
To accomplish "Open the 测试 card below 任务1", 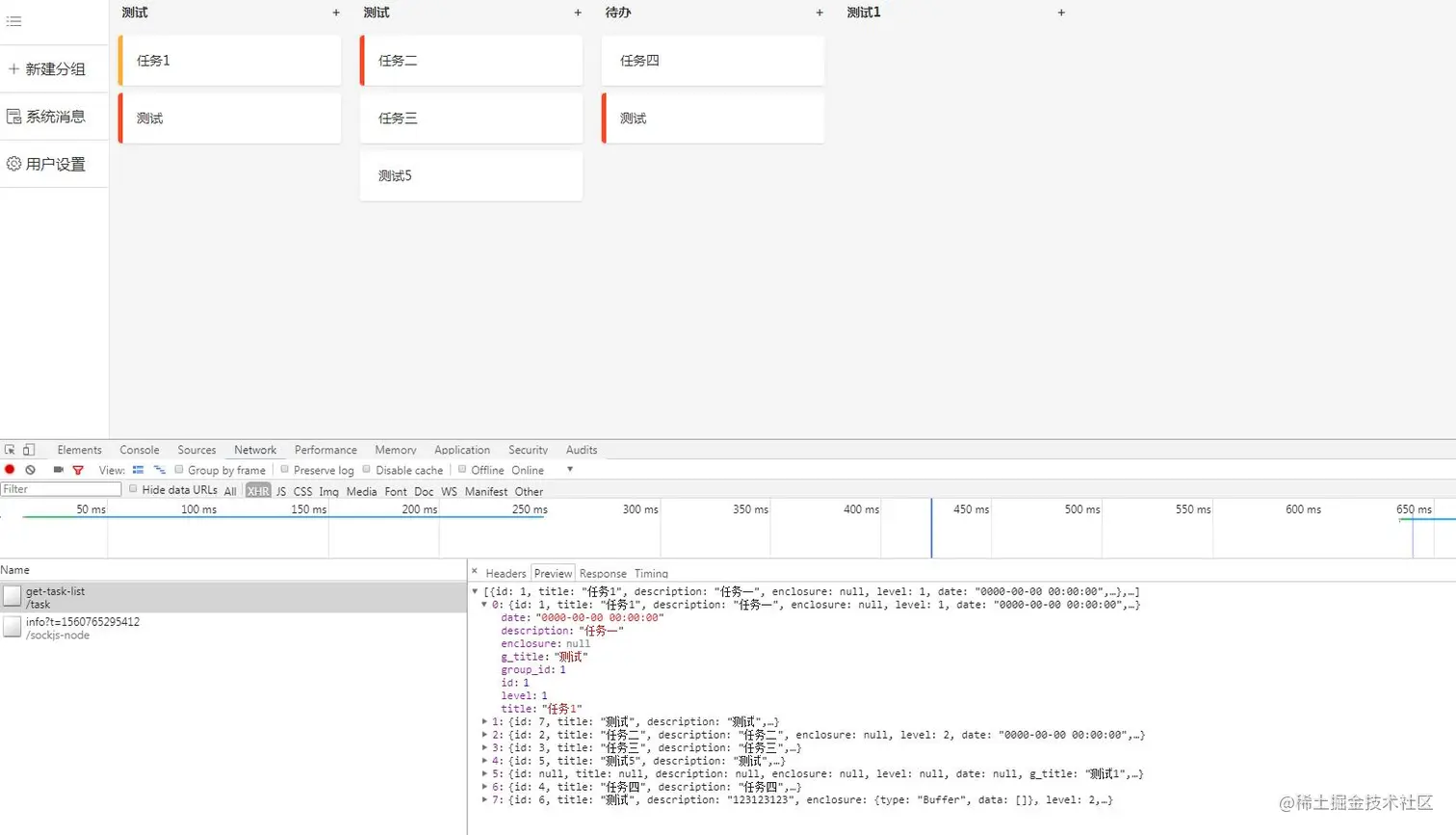I will 229,118.
